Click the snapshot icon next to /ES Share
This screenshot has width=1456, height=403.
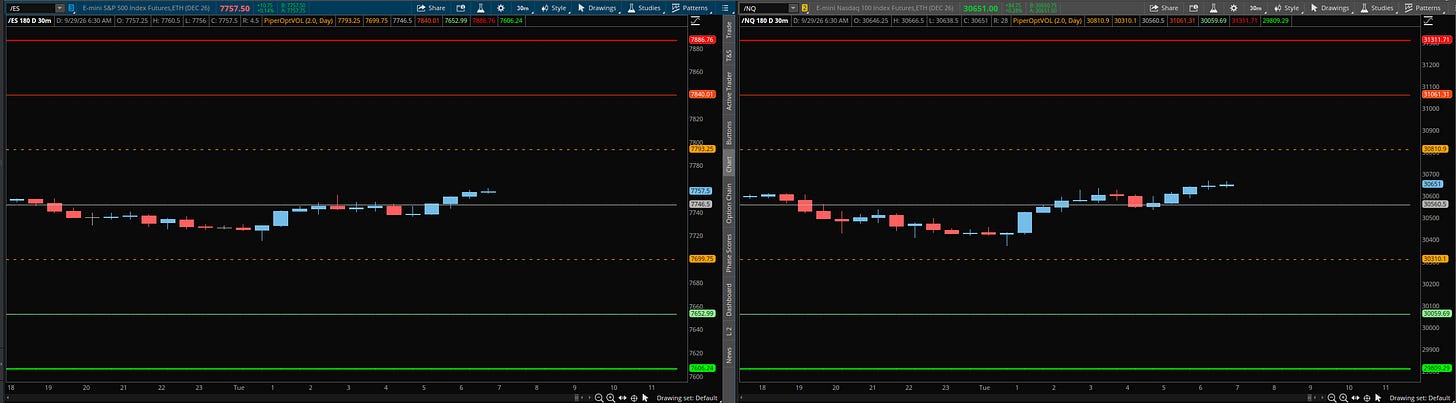460,8
